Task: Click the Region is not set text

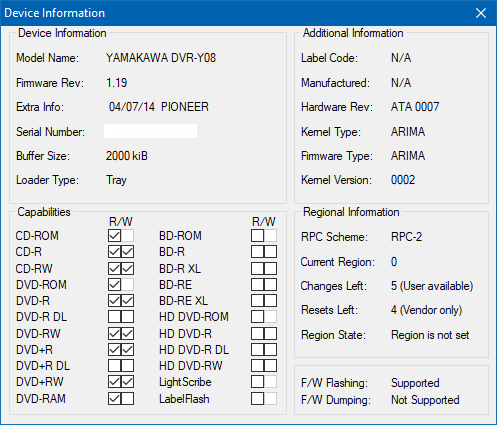Action: pyautogui.click(x=430, y=335)
